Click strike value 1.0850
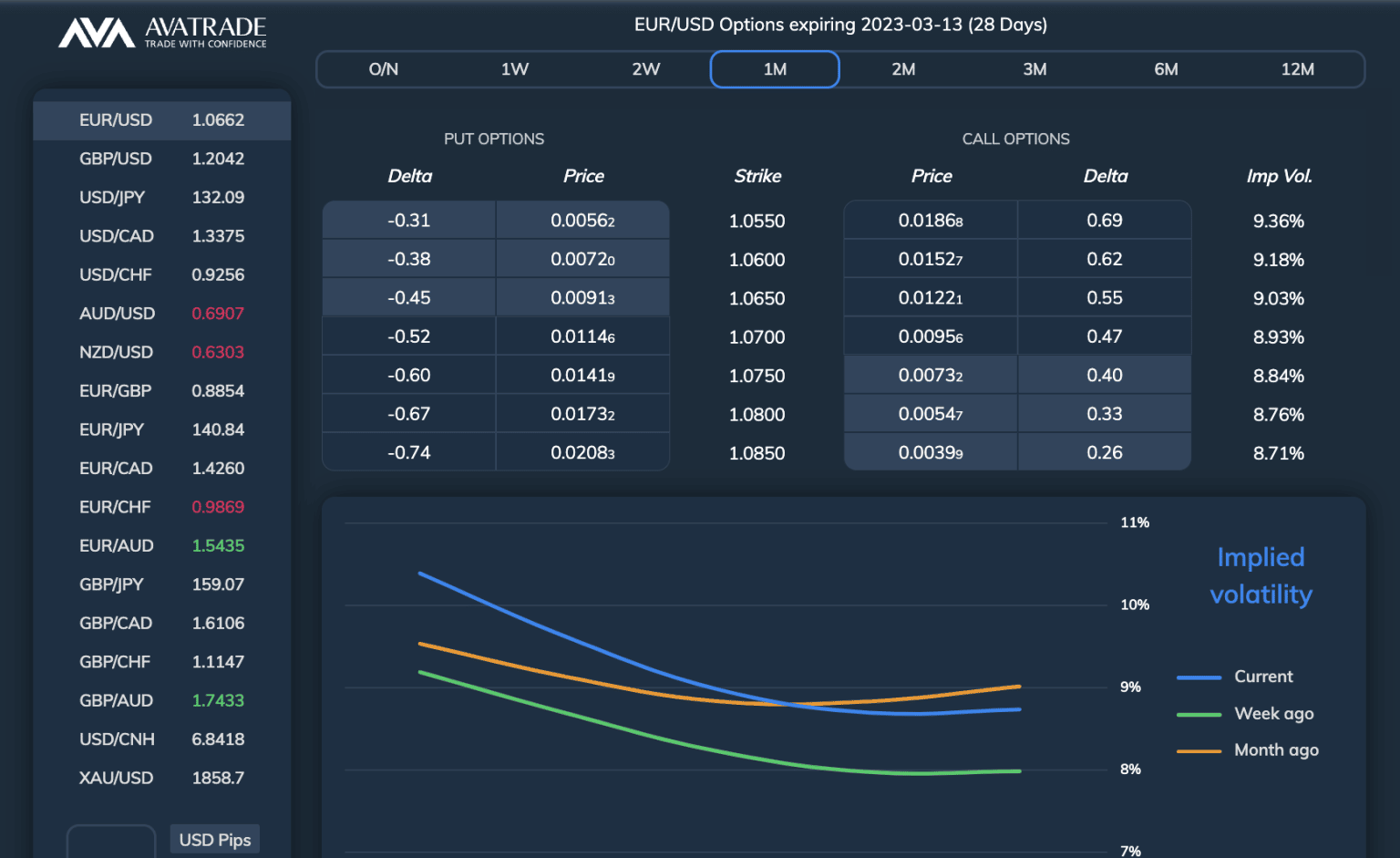This screenshot has width=1400, height=858. tap(757, 453)
